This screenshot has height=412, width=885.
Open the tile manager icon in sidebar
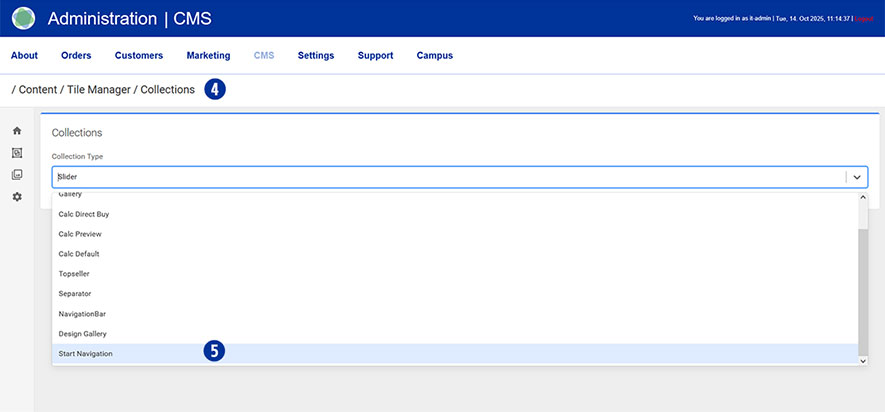17,153
